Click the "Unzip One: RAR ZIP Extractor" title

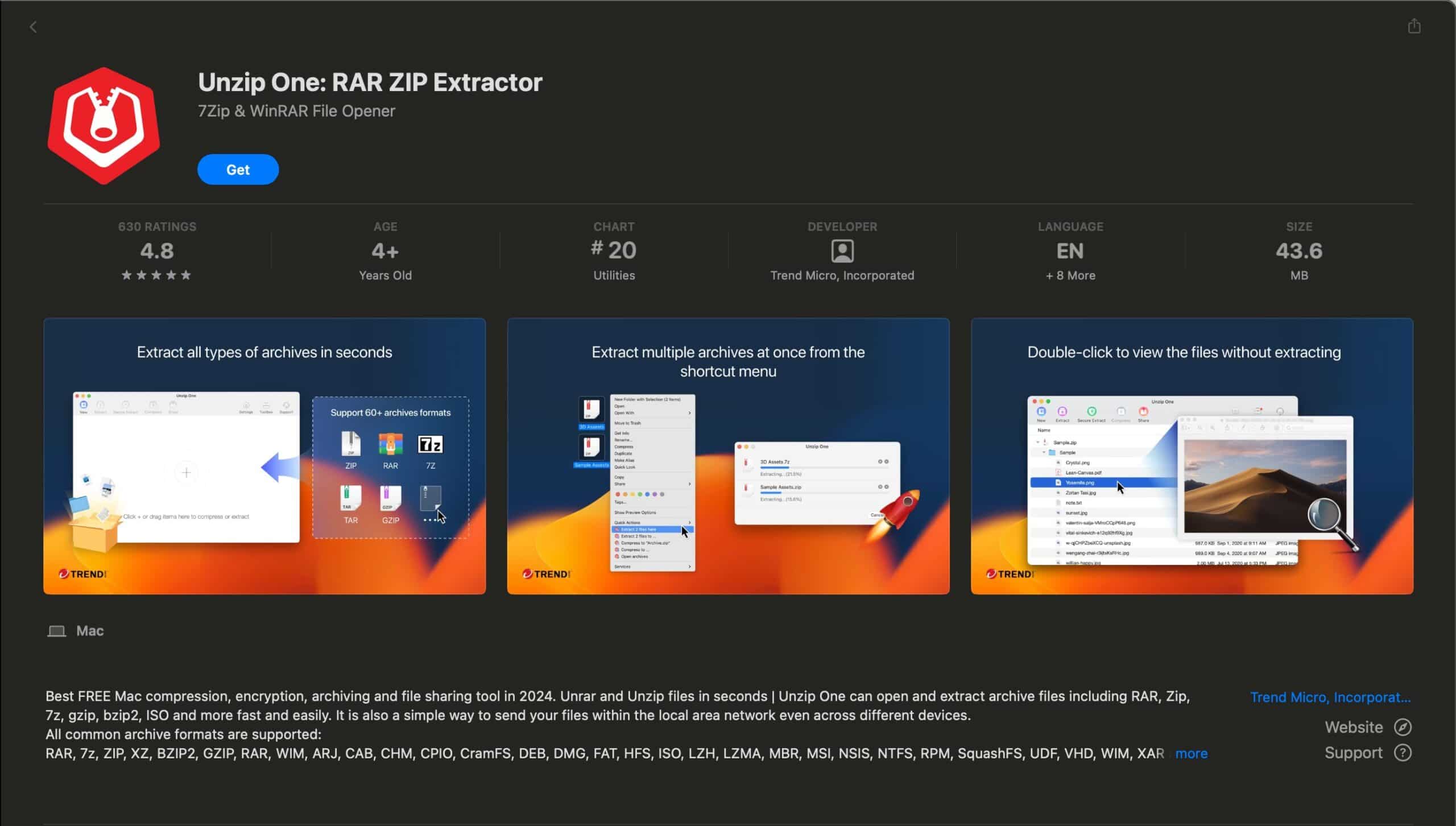(370, 82)
